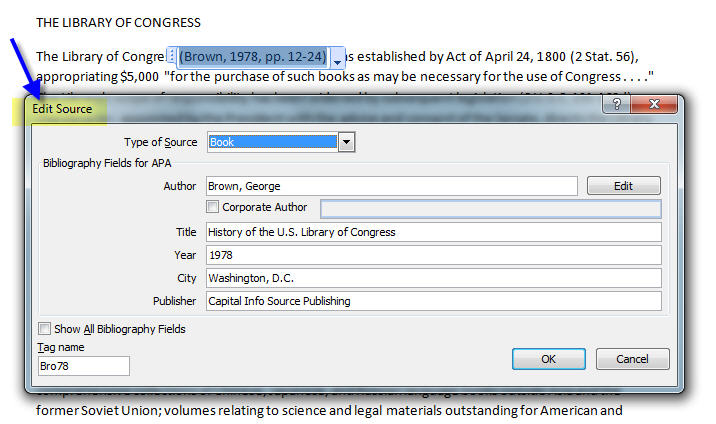Image resolution: width=716 pixels, height=424 pixels.
Task: Click the Type of Source label
Action: [160, 142]
